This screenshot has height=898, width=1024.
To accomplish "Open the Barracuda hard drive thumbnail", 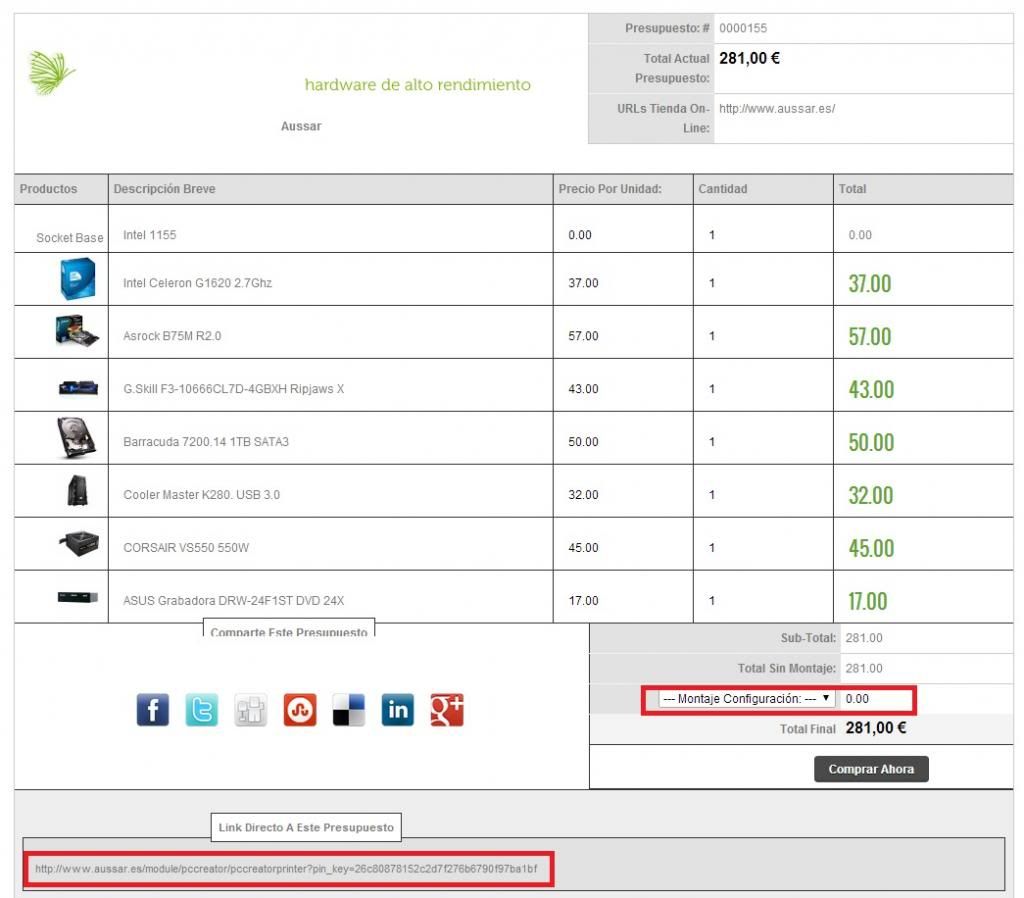I will tap(76, 438).
